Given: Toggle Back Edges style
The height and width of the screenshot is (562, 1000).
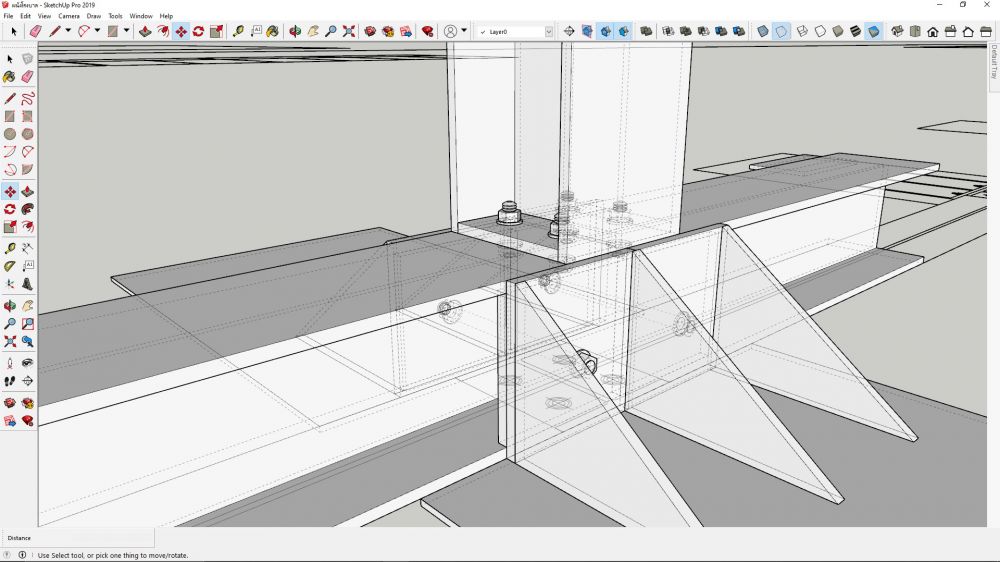Looking at the screenshot, I should [x=781, y=32].
